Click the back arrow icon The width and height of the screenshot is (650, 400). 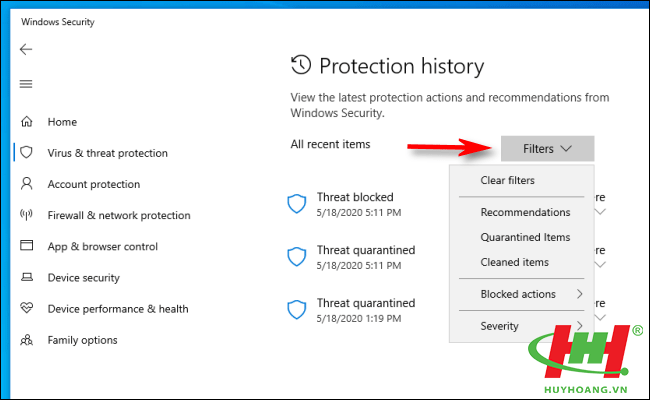tap(26, 49)
